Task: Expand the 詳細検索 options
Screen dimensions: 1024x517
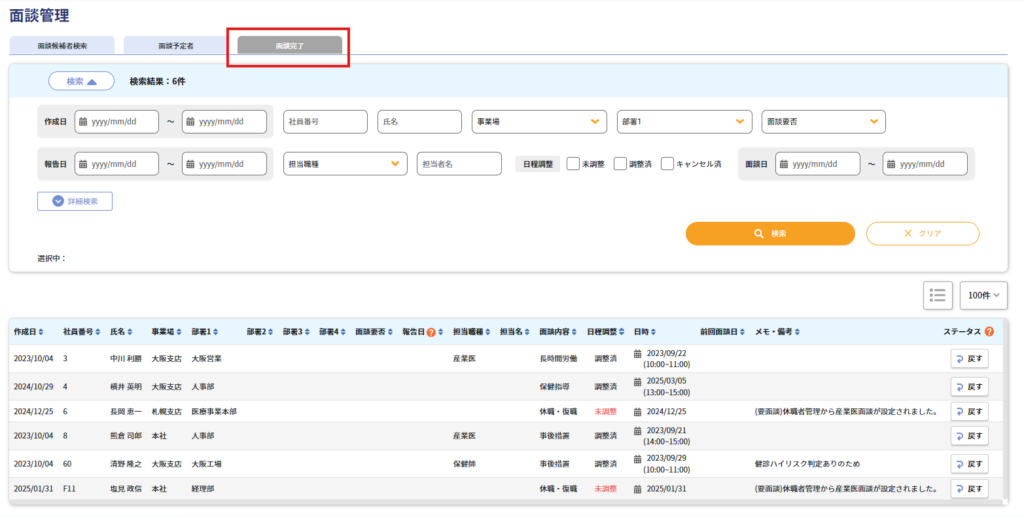Action: tap(75, 201)
